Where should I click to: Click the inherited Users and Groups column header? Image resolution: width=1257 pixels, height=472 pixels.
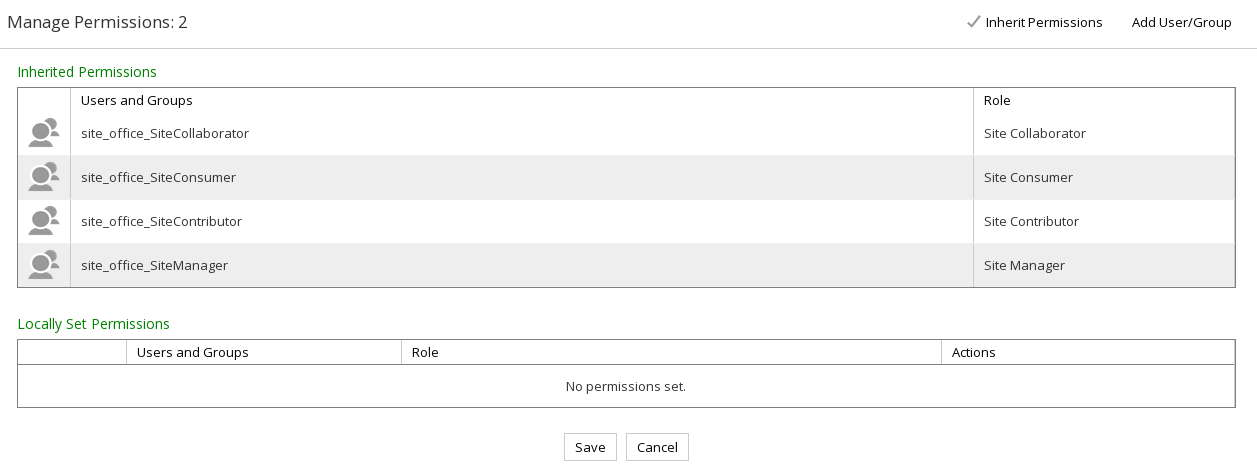[x=136, y=100]
